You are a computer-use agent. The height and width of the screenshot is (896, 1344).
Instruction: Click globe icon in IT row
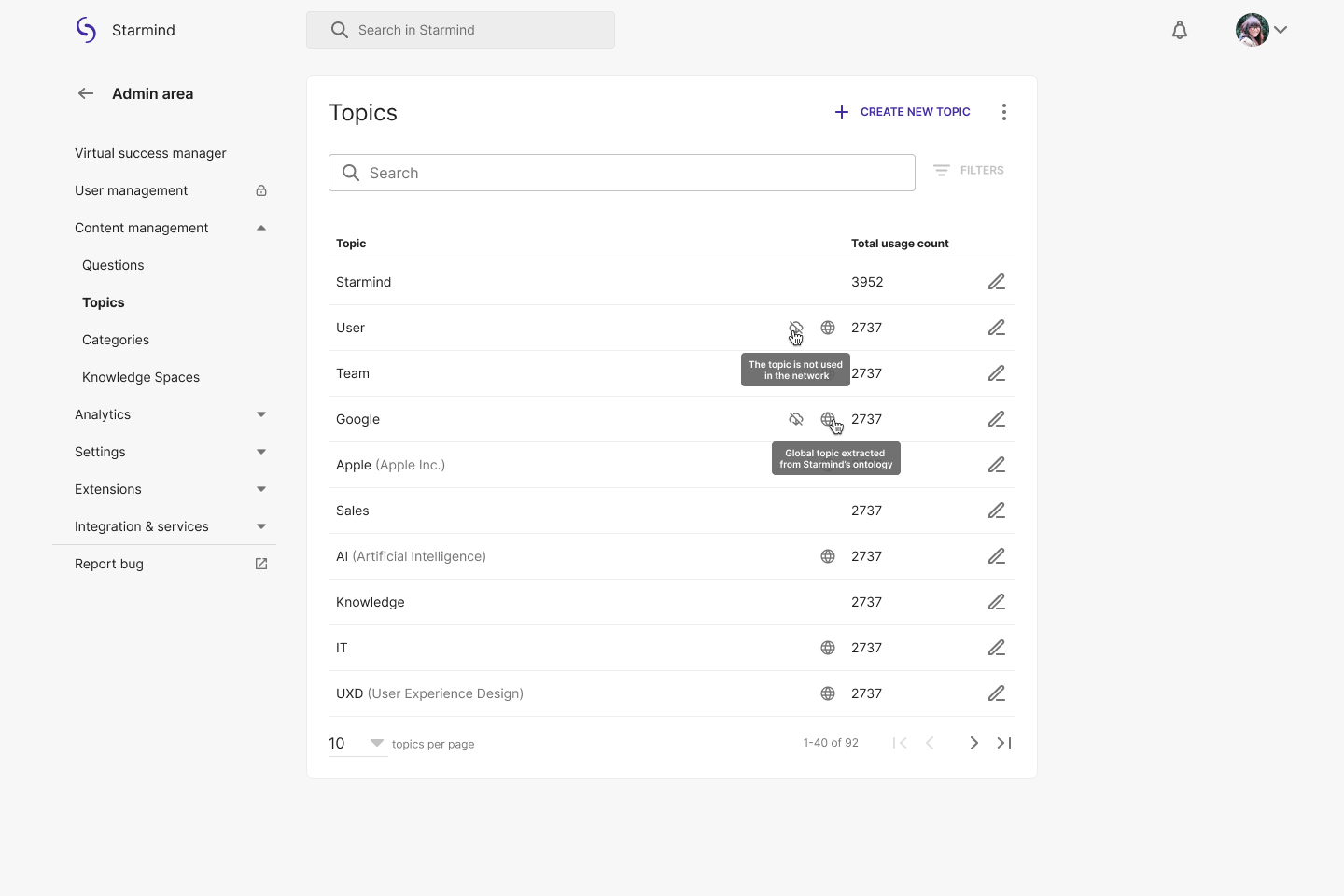(x=828, y=648)
